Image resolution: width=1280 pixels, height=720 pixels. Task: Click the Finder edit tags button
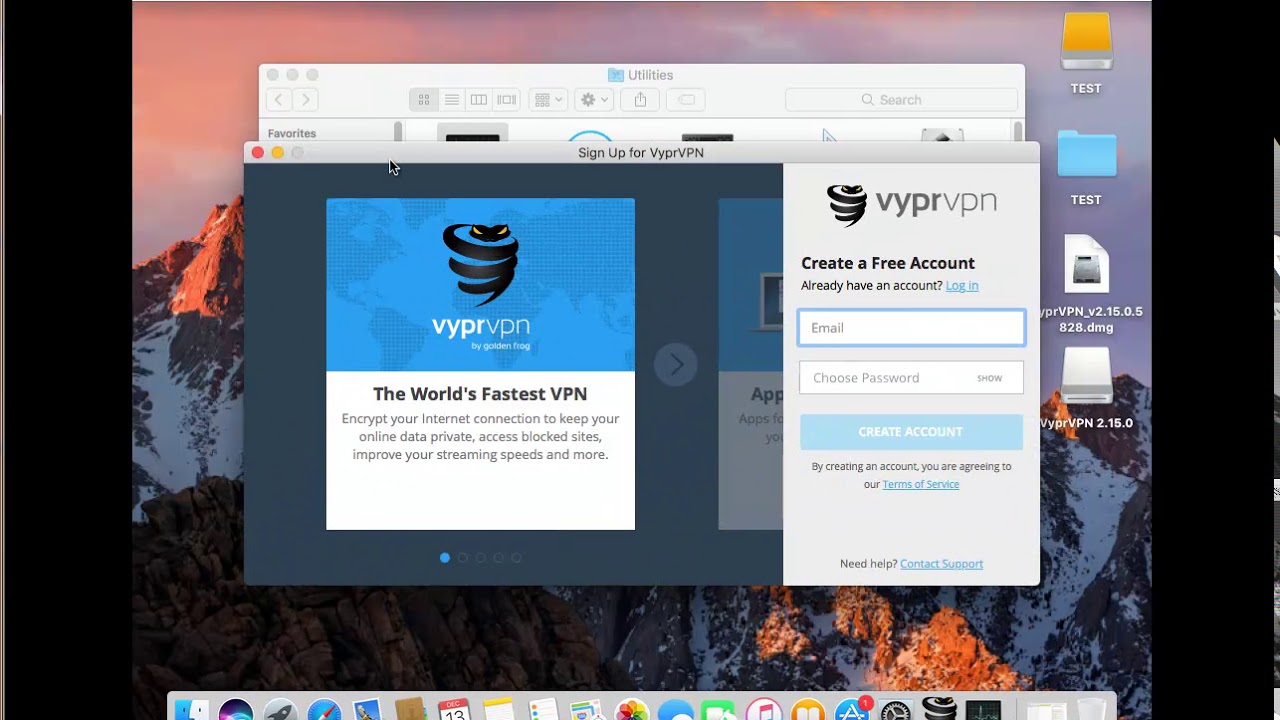[686, 100]
